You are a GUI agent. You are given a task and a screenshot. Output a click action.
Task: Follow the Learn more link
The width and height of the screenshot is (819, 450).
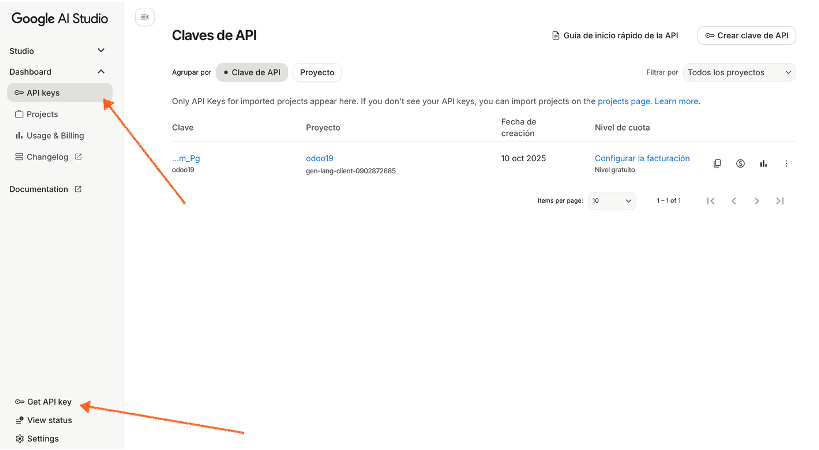tap(676, 101)
